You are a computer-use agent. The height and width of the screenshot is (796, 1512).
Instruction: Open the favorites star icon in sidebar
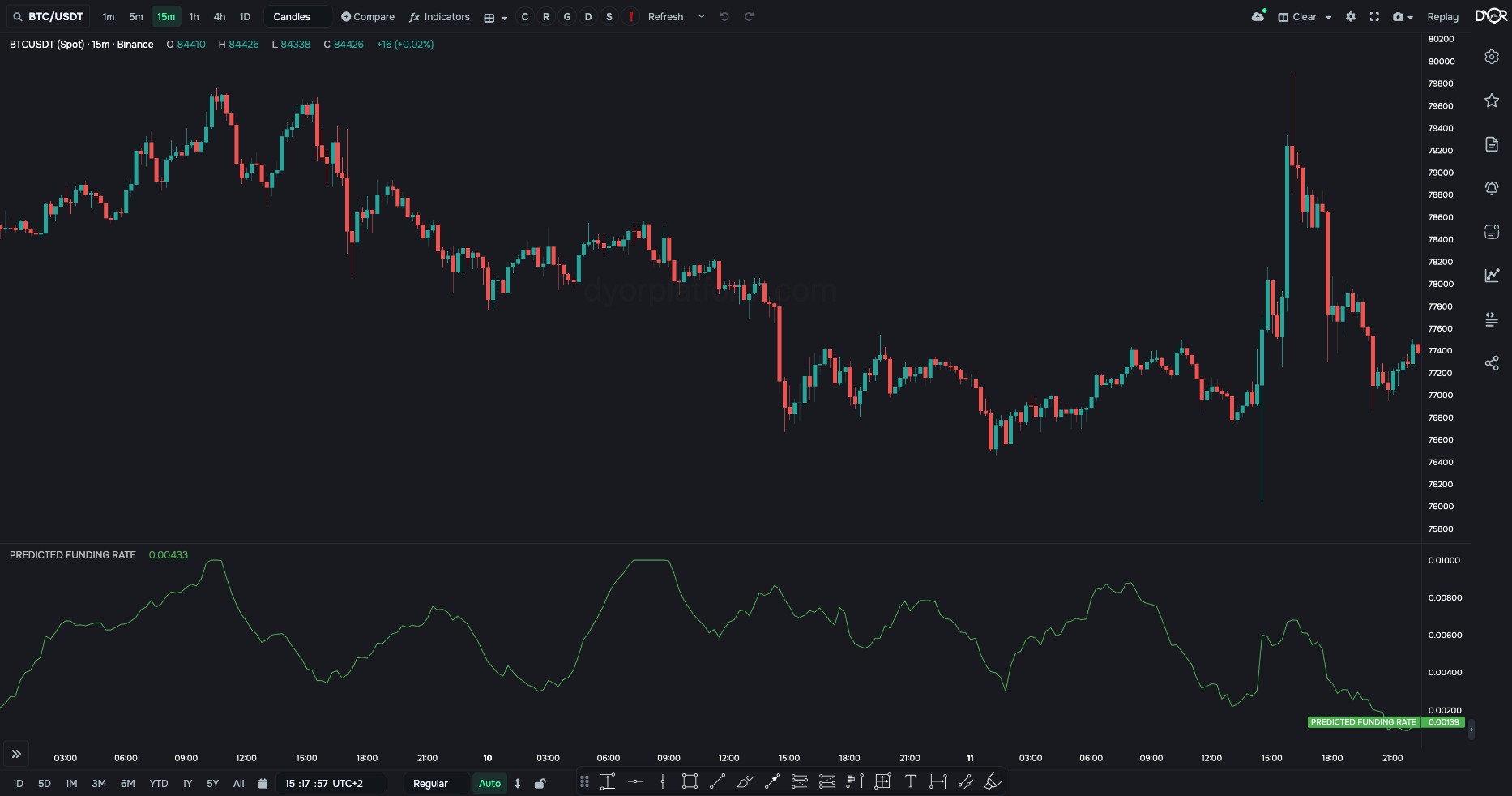[1492, 101]
